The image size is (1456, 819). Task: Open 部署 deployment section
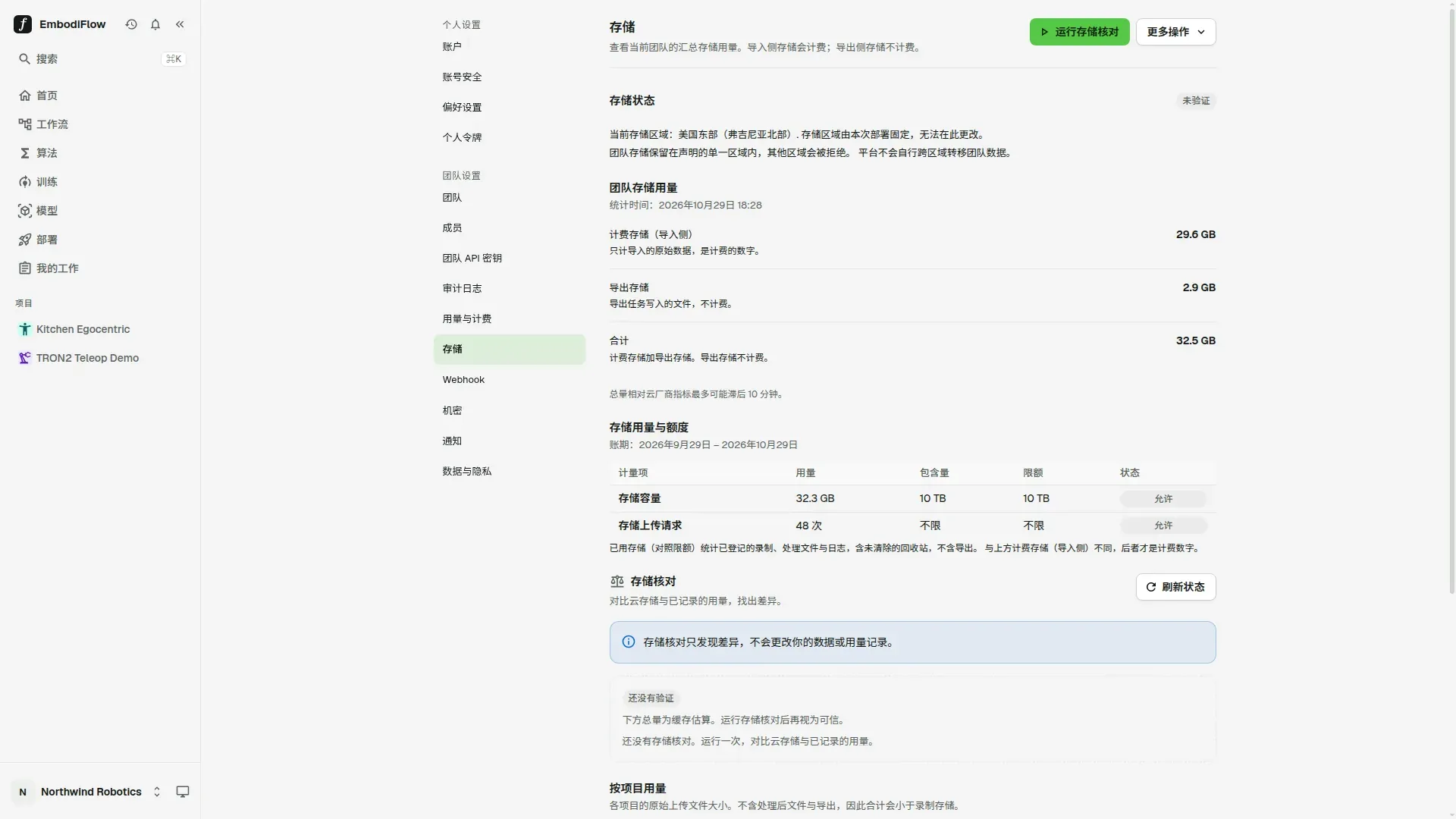100,240
